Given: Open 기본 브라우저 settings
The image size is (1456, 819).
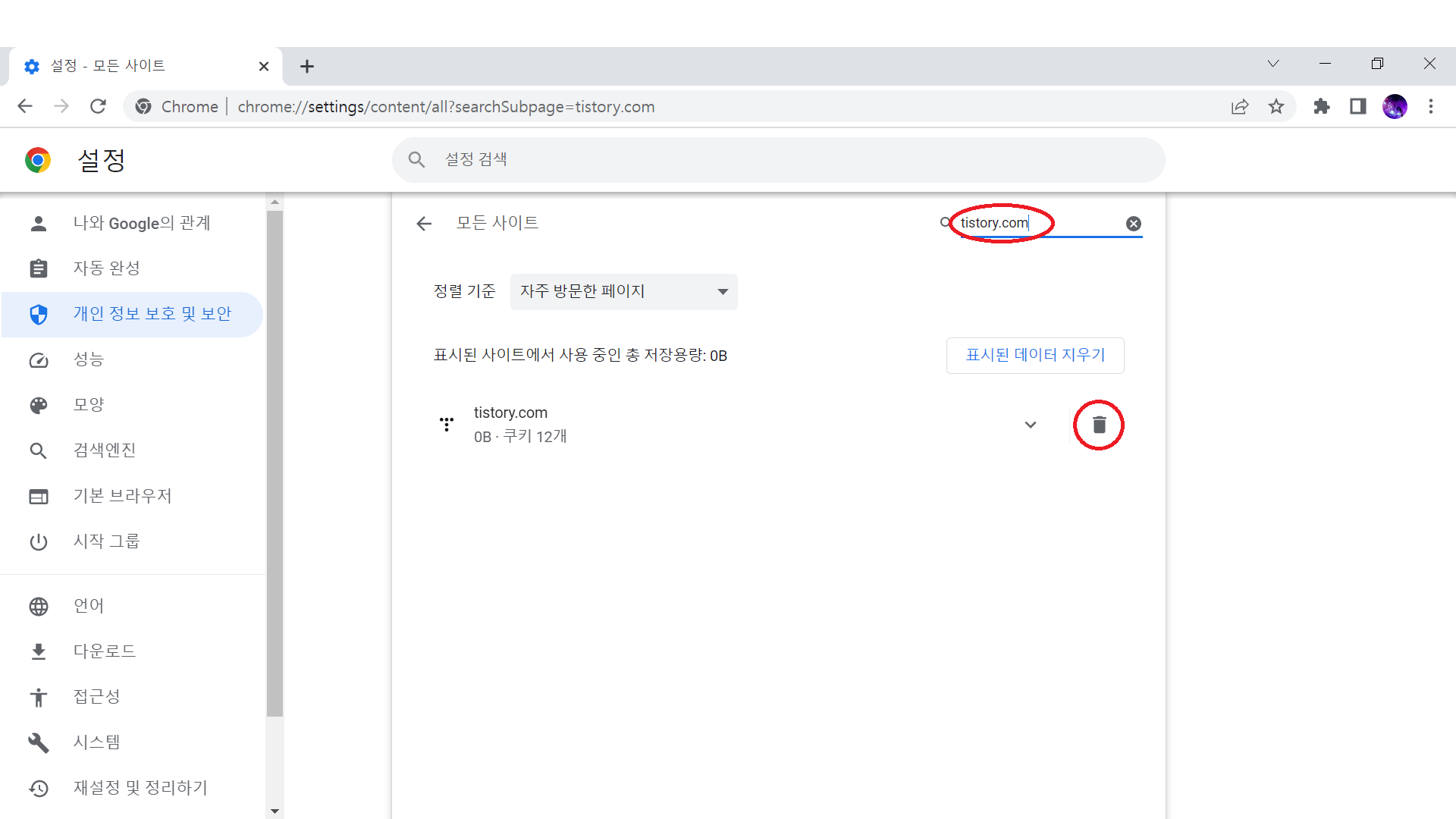Looking at the screenshot, I should [x=132, y=496].
